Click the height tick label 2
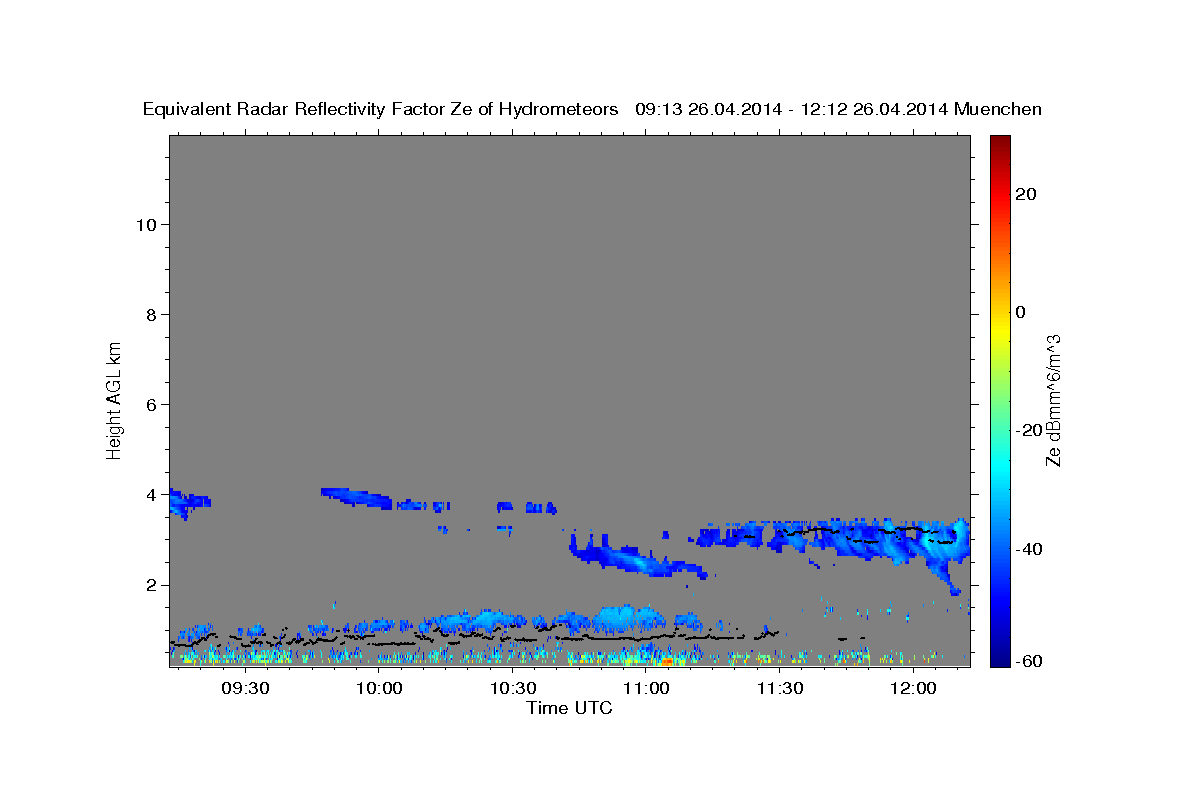1200x800 pixels. point(149,585)
